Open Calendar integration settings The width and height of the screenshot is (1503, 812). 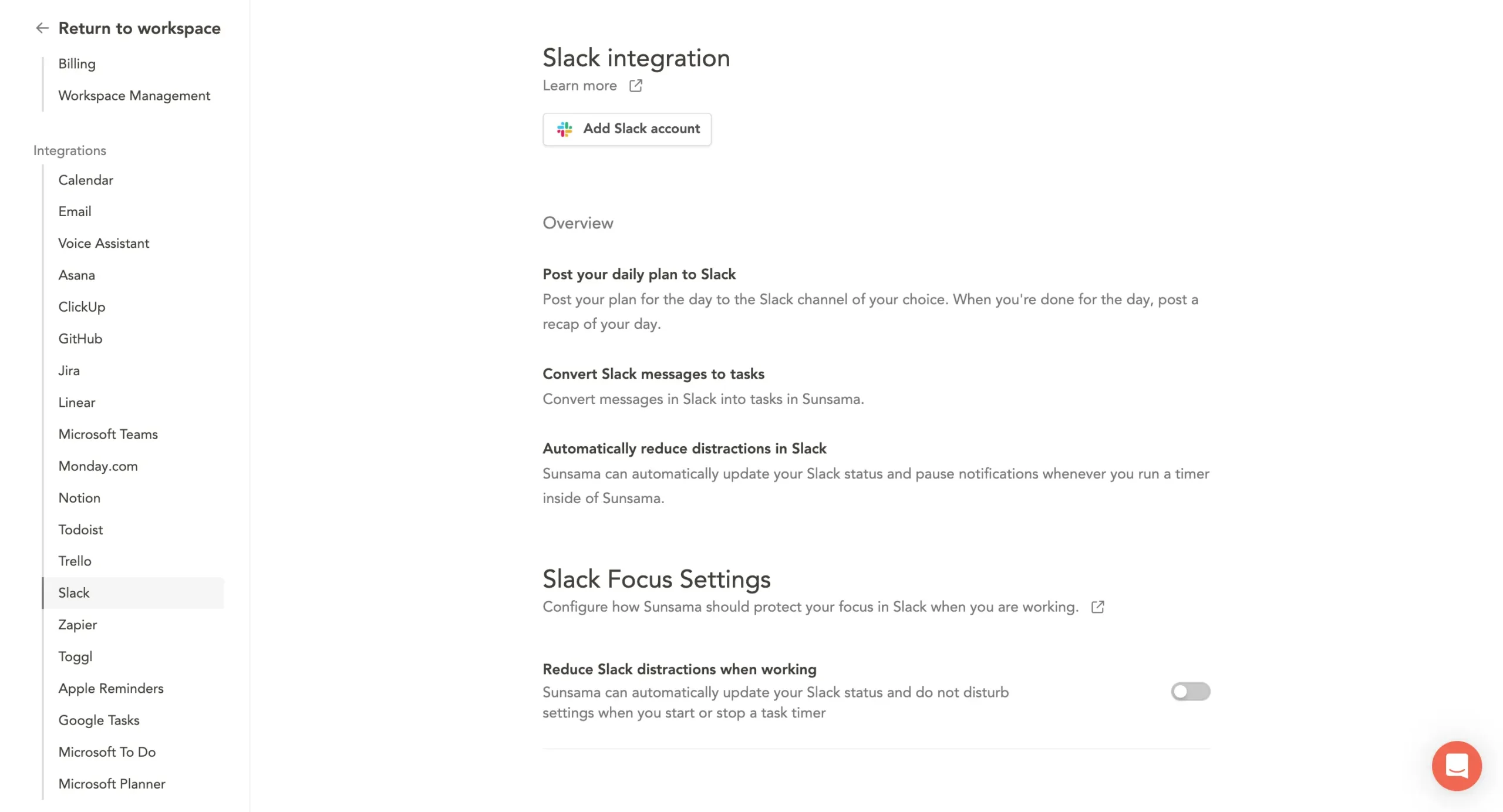click(86, 180)
